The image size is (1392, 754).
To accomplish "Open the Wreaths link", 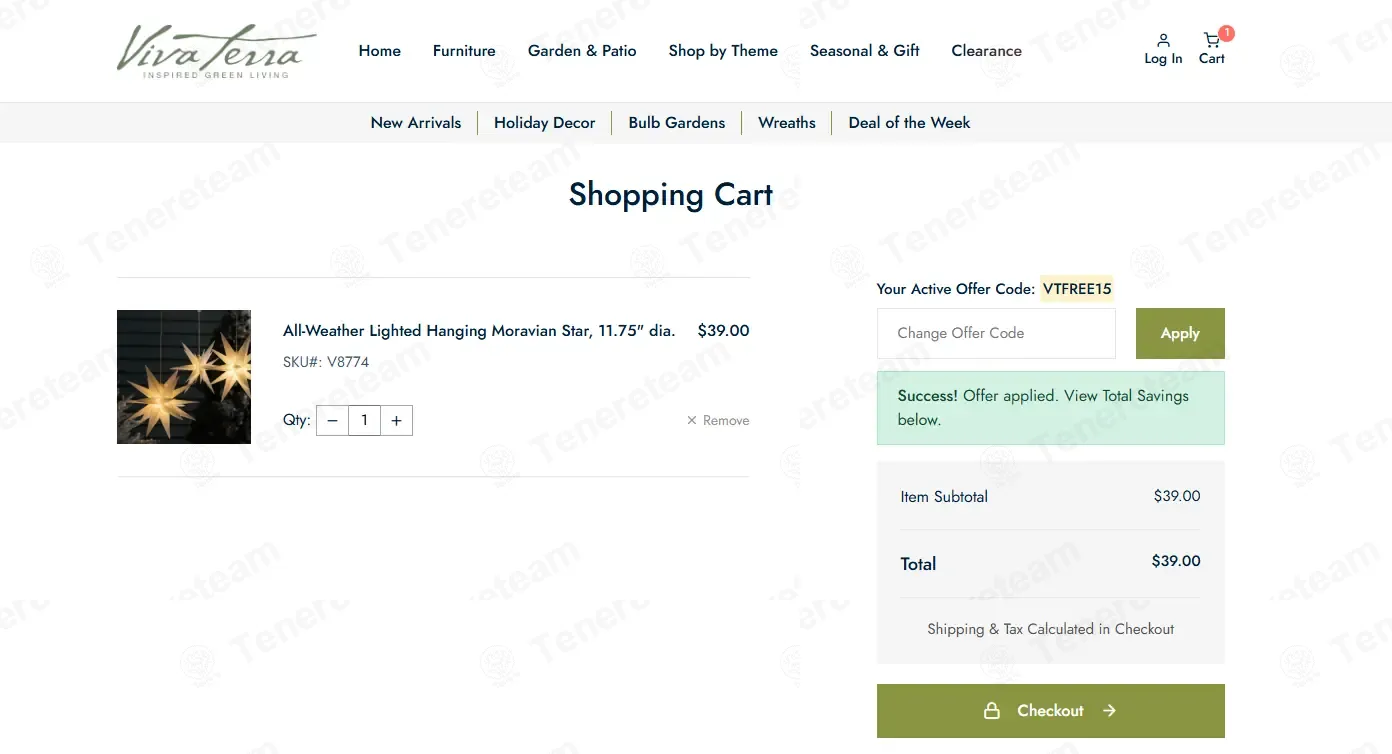I will click(x=787, y=123).
